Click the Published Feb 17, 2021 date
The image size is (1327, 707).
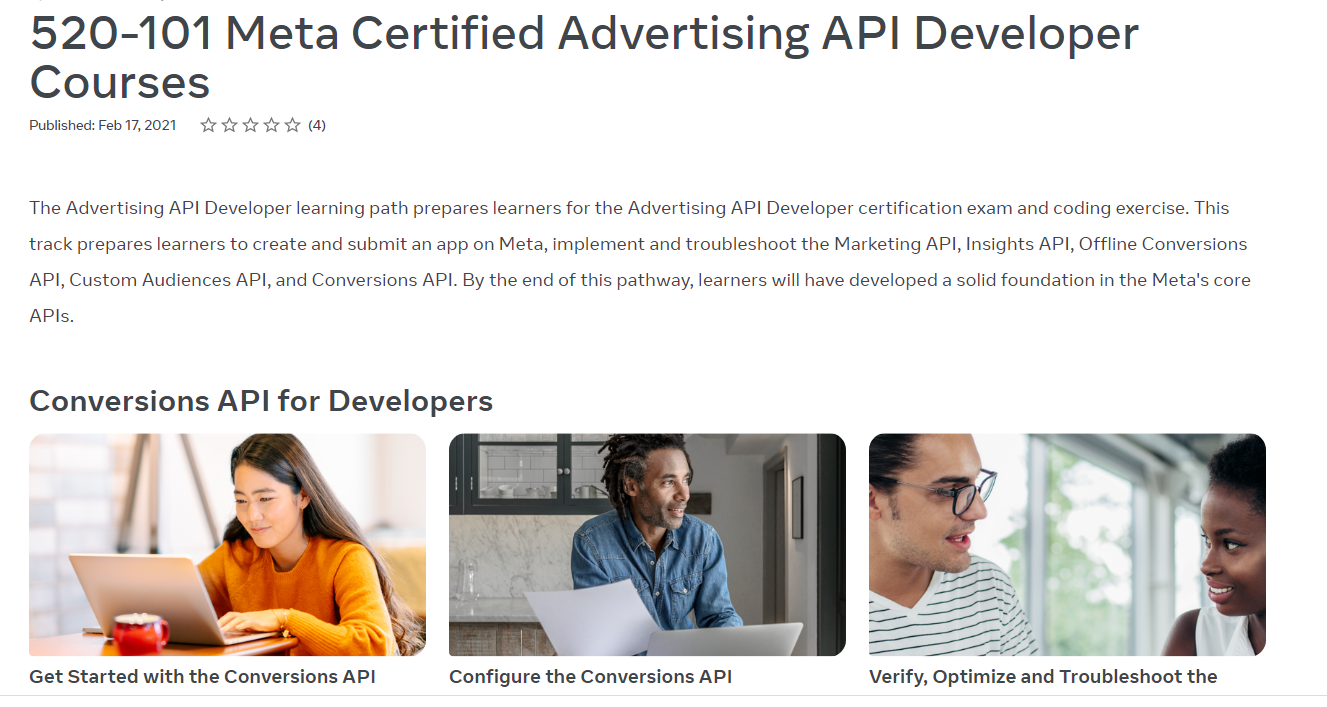tap(103, 125)
